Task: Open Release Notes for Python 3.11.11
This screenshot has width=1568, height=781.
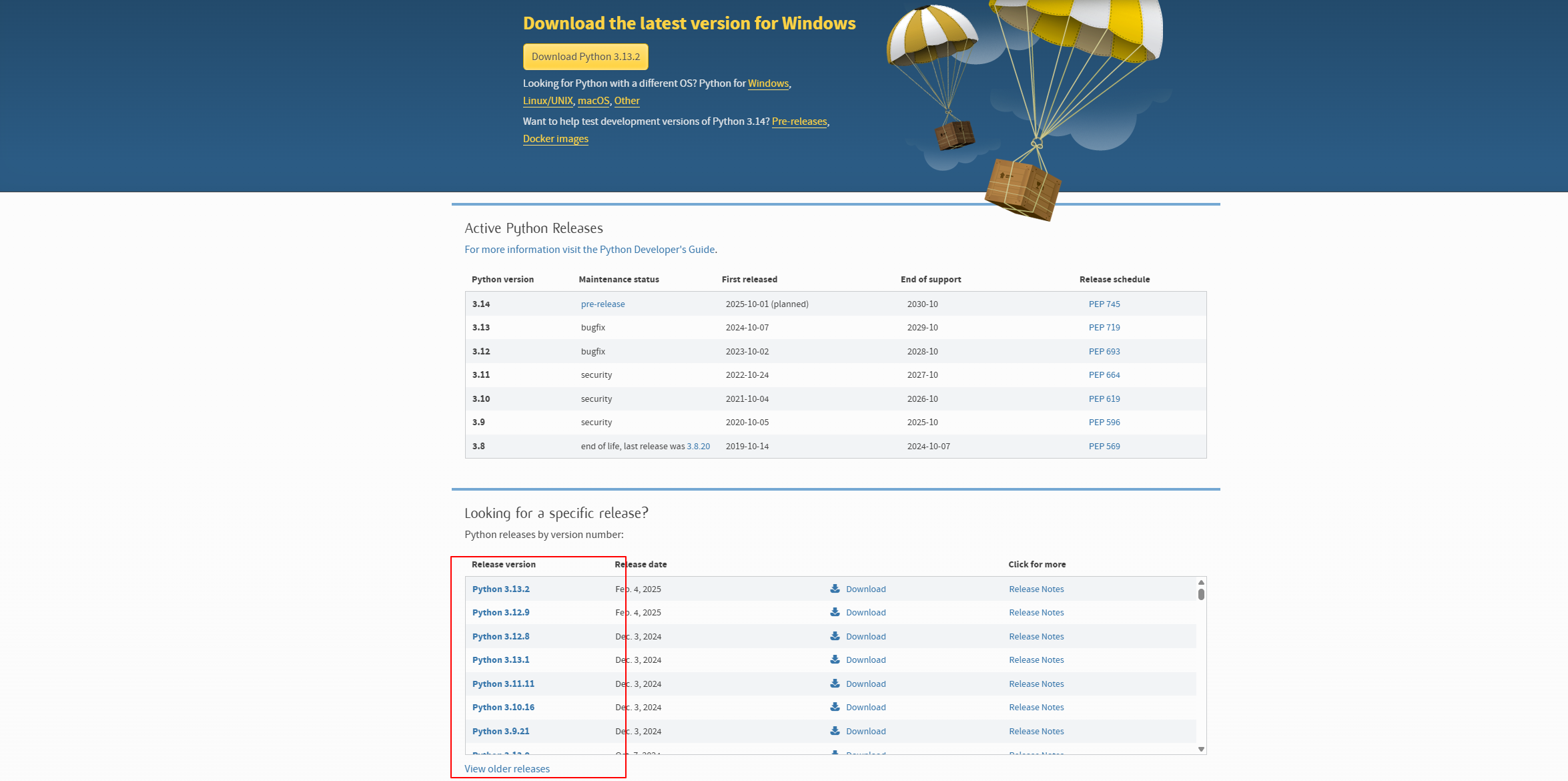Action: point(1036,684)
